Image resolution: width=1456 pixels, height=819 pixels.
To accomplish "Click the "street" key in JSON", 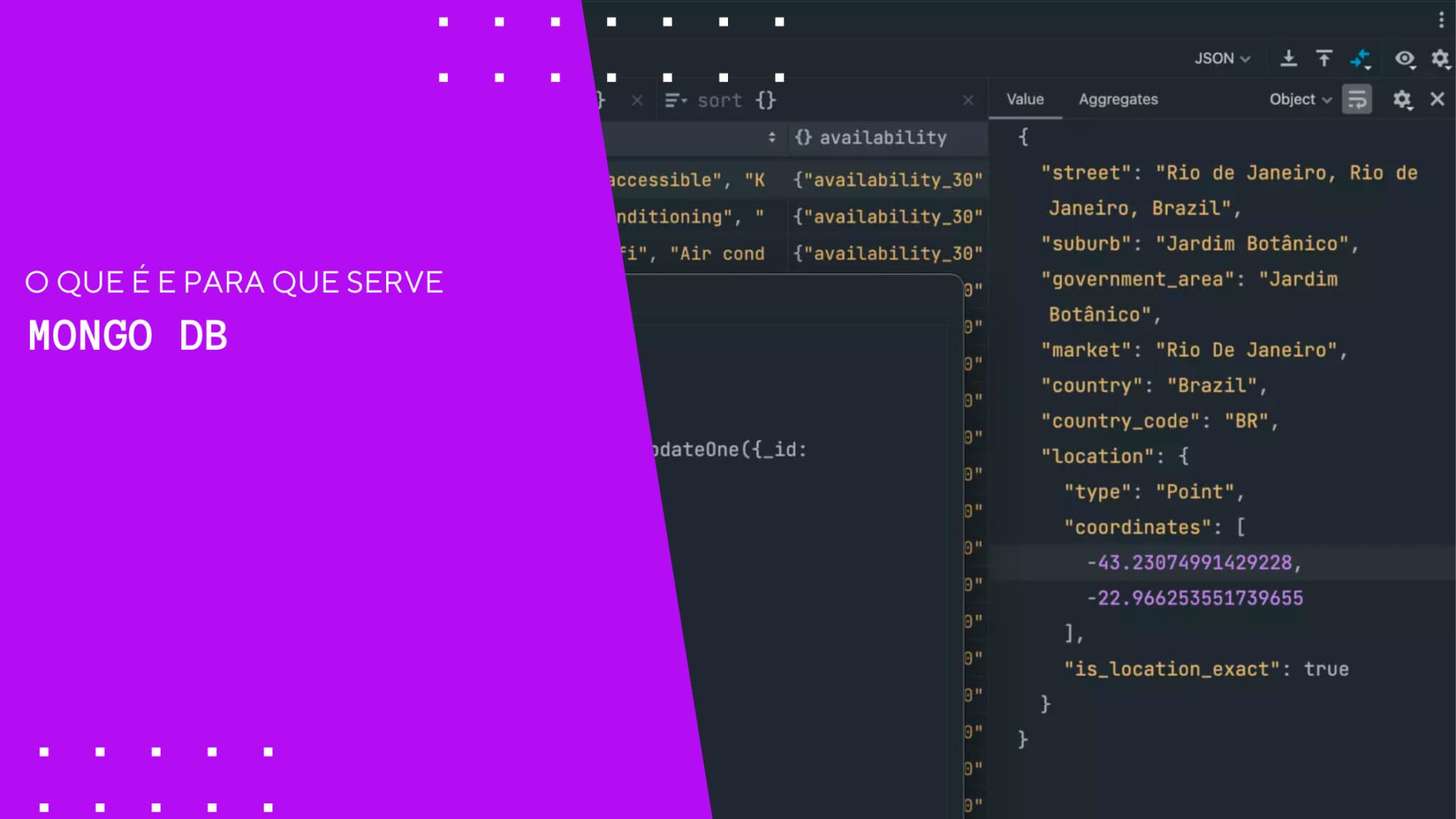I will [1086, 173].
